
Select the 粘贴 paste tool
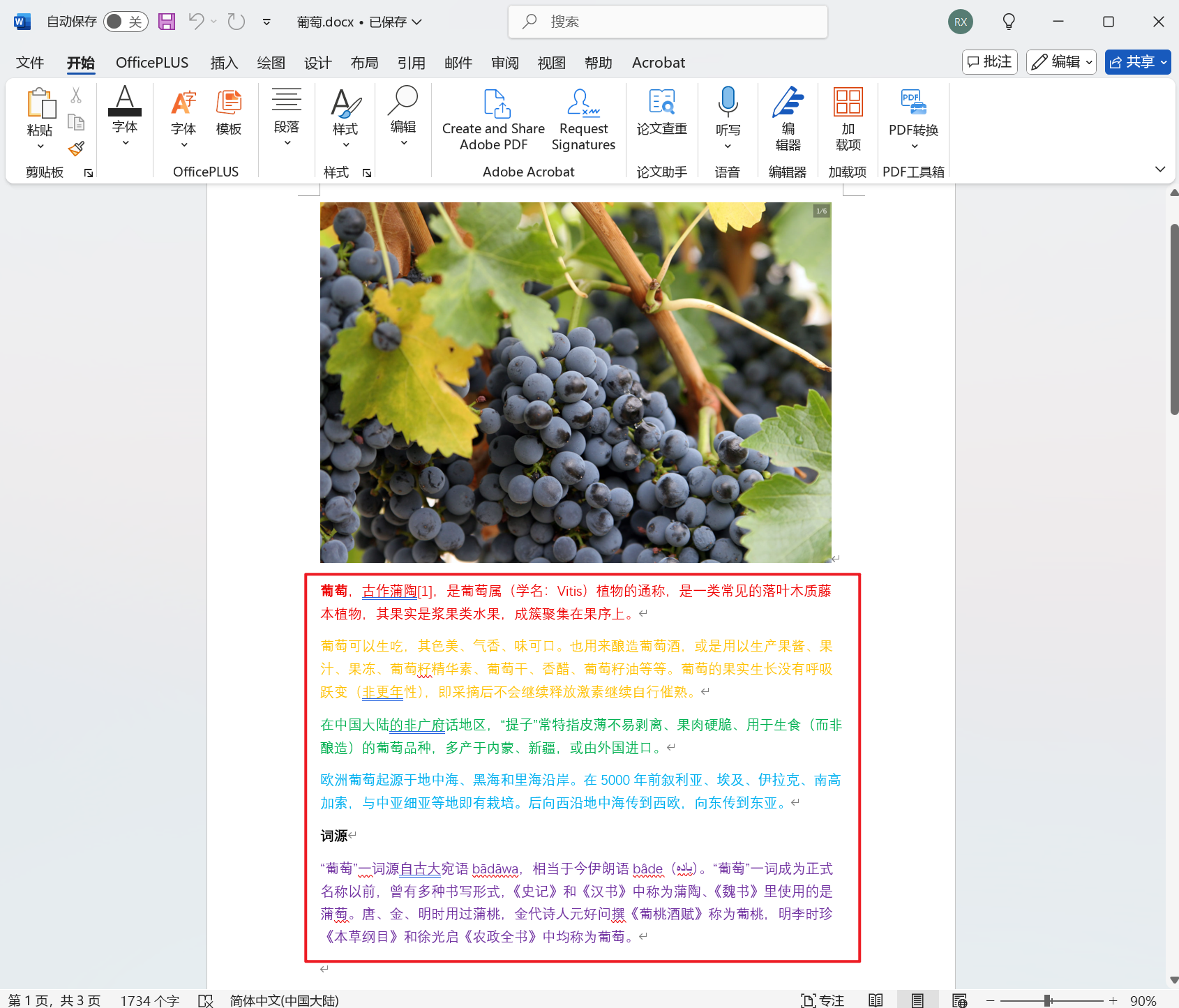click(x=40, y=119)
